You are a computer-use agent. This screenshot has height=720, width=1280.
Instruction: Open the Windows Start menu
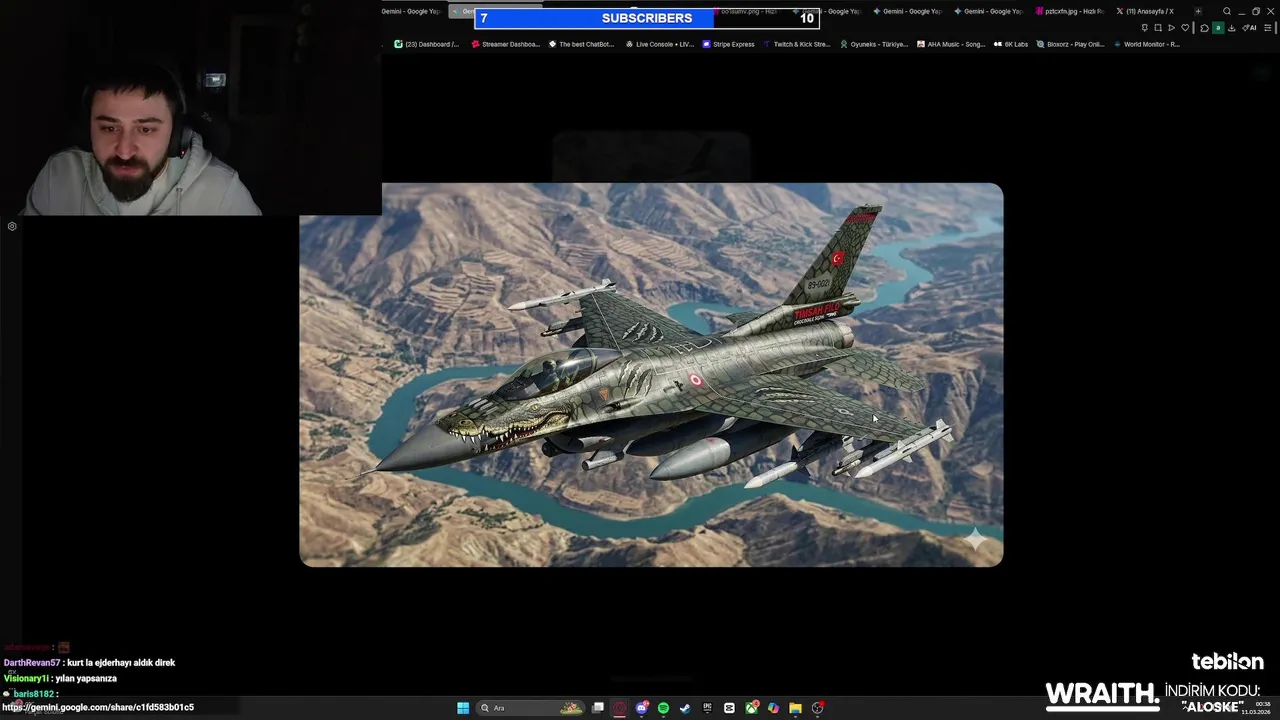point(463,708)
